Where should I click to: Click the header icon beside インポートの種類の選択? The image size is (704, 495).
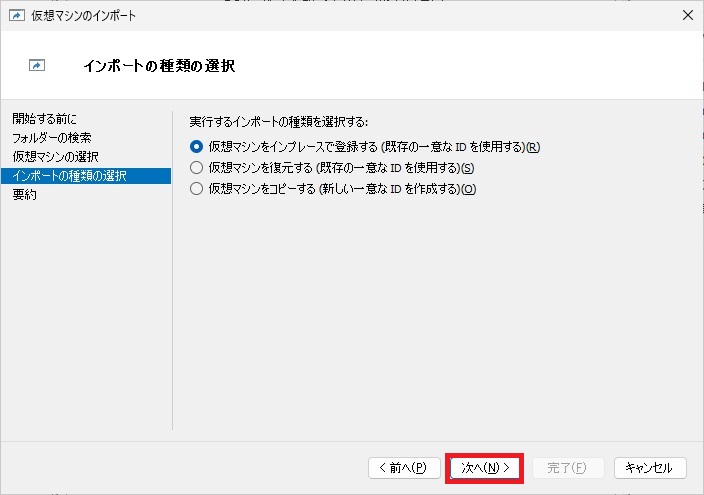pyautogui.click(x=37, y=65)
